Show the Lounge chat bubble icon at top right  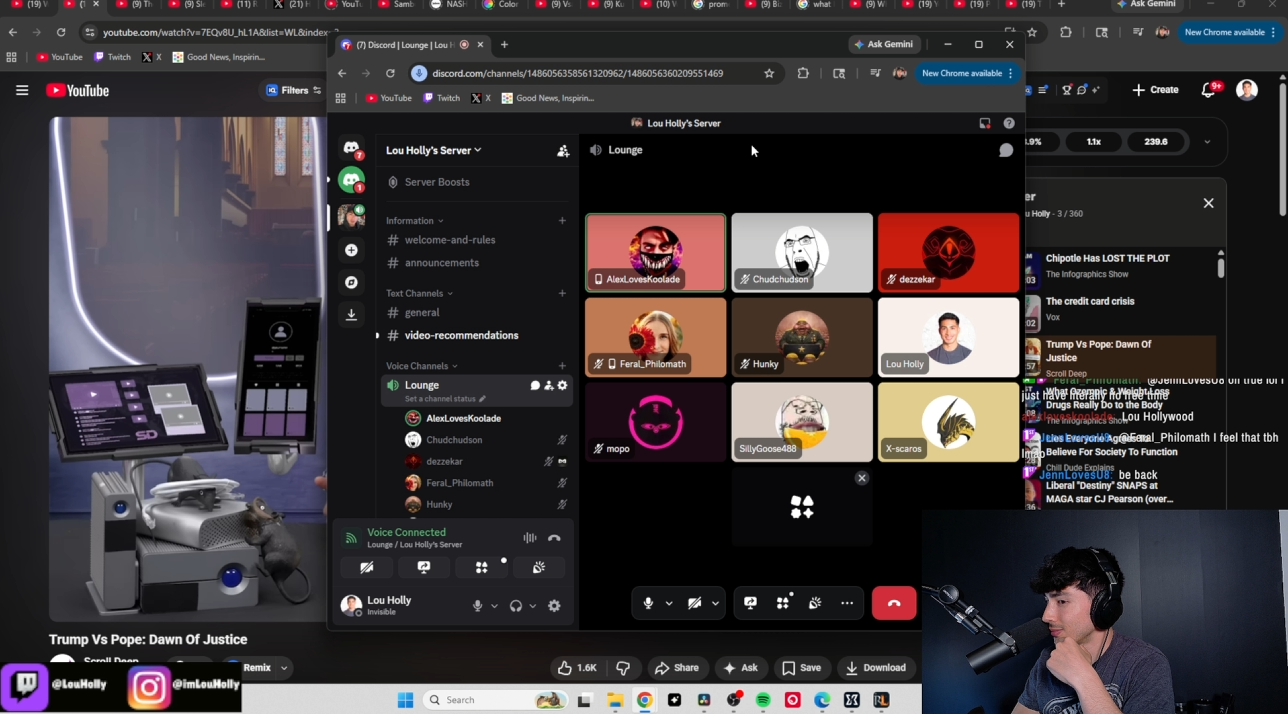click(x=1006, y=150)
